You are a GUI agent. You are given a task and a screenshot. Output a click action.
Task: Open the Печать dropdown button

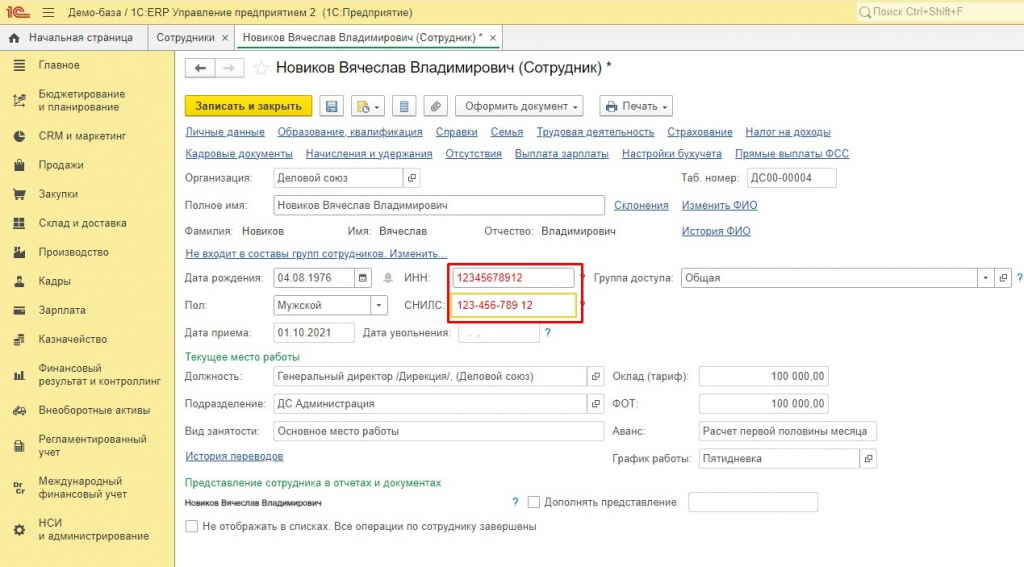[636, 106]
